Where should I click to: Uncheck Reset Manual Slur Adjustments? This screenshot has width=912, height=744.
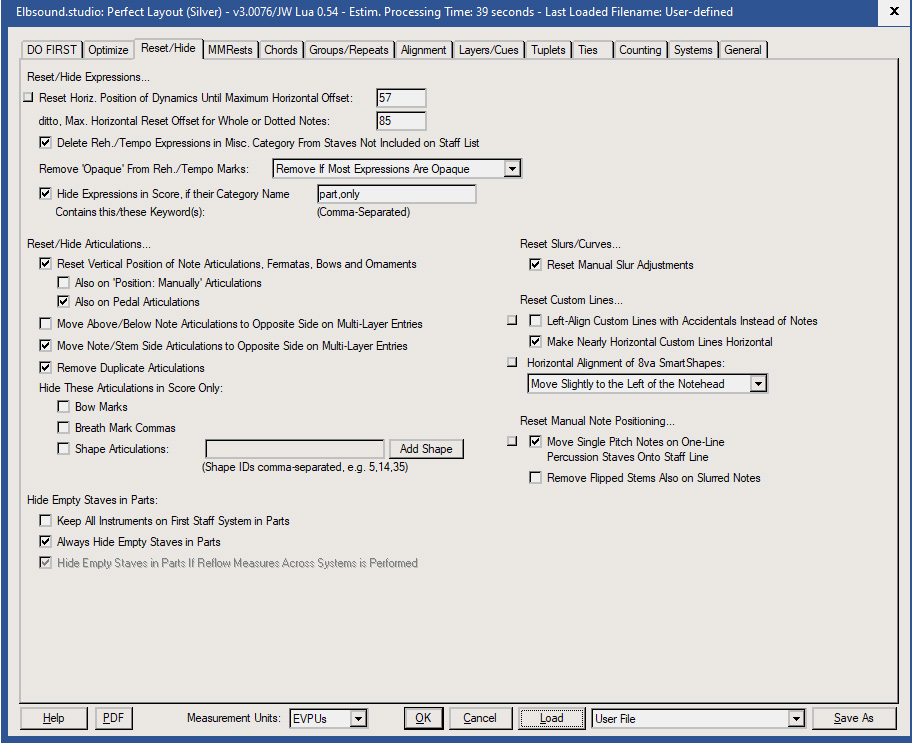pyautogui.click(x=535, y=264)
